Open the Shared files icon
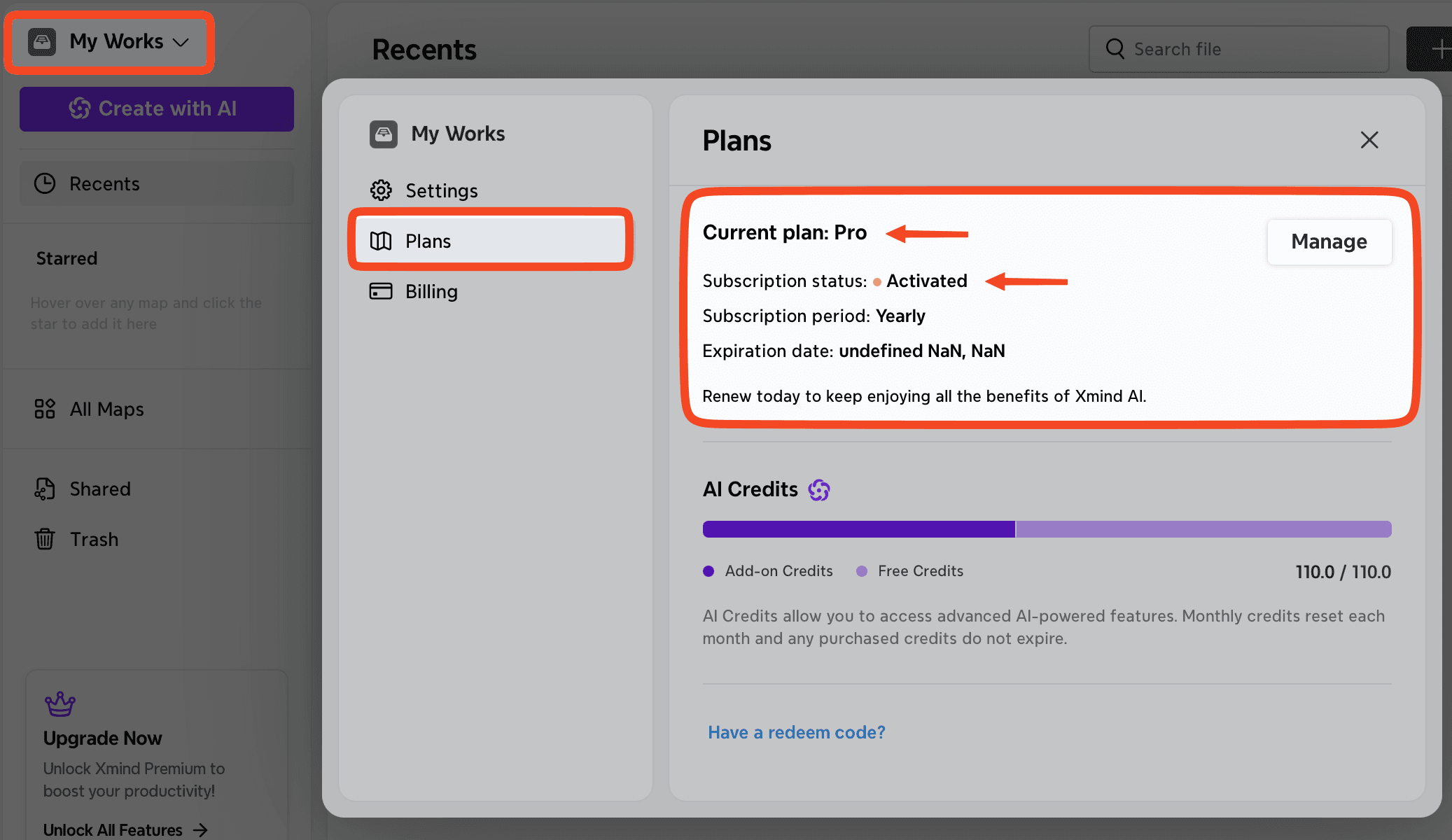This screenshot has height=840, width=1452. point(45,489)
